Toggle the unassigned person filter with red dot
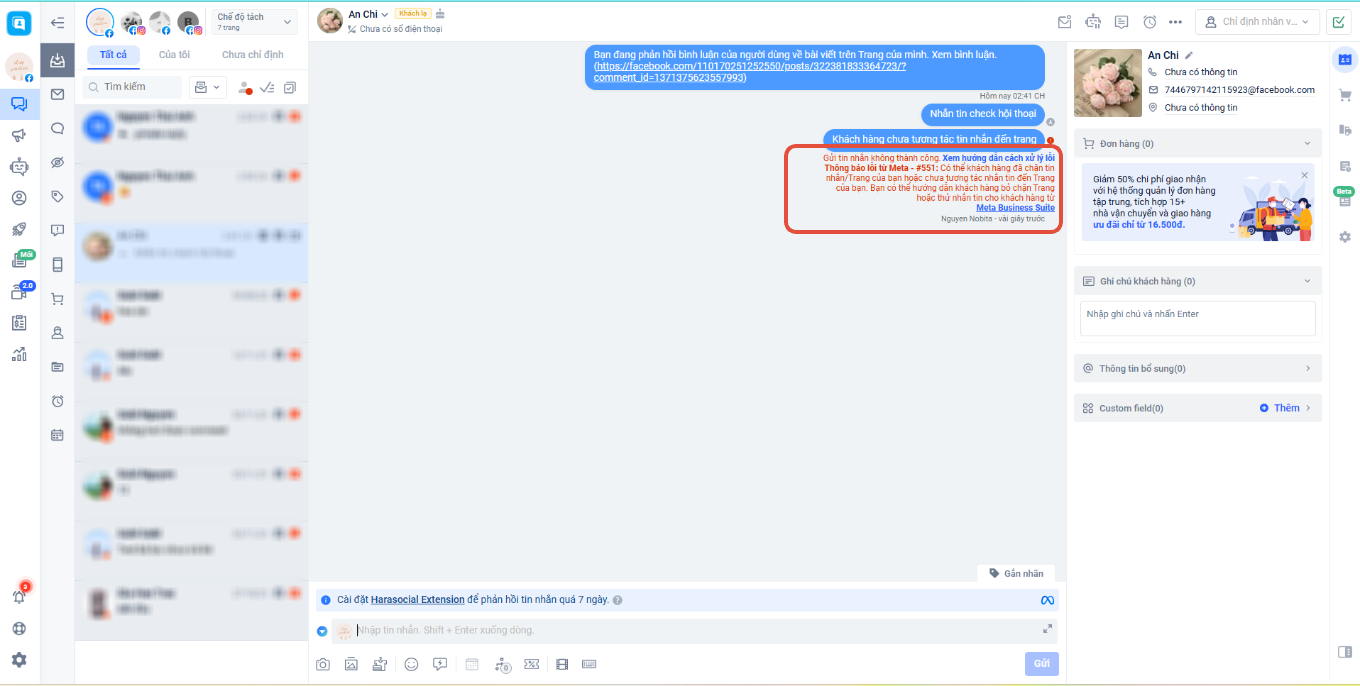 click(244, 88)
